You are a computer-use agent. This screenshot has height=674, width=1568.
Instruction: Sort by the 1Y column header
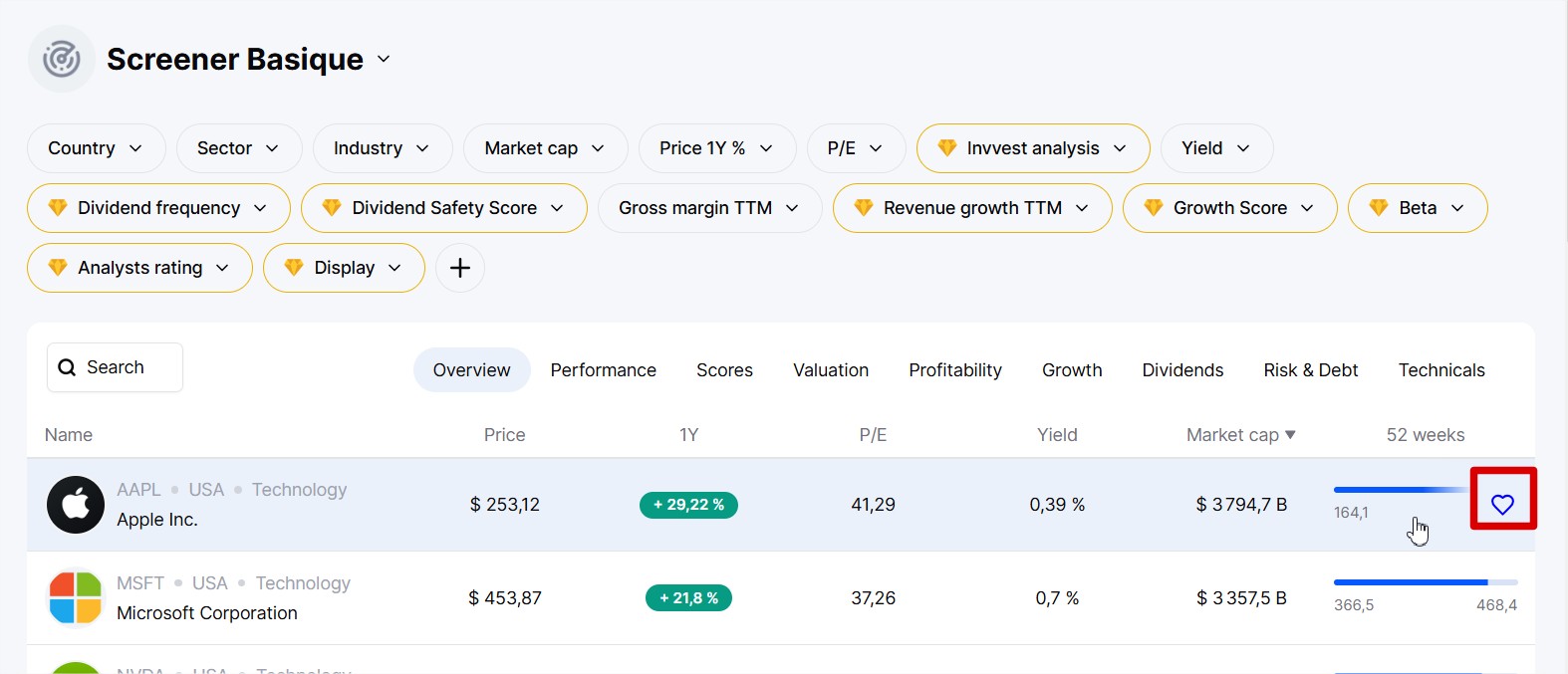point(689,435)
